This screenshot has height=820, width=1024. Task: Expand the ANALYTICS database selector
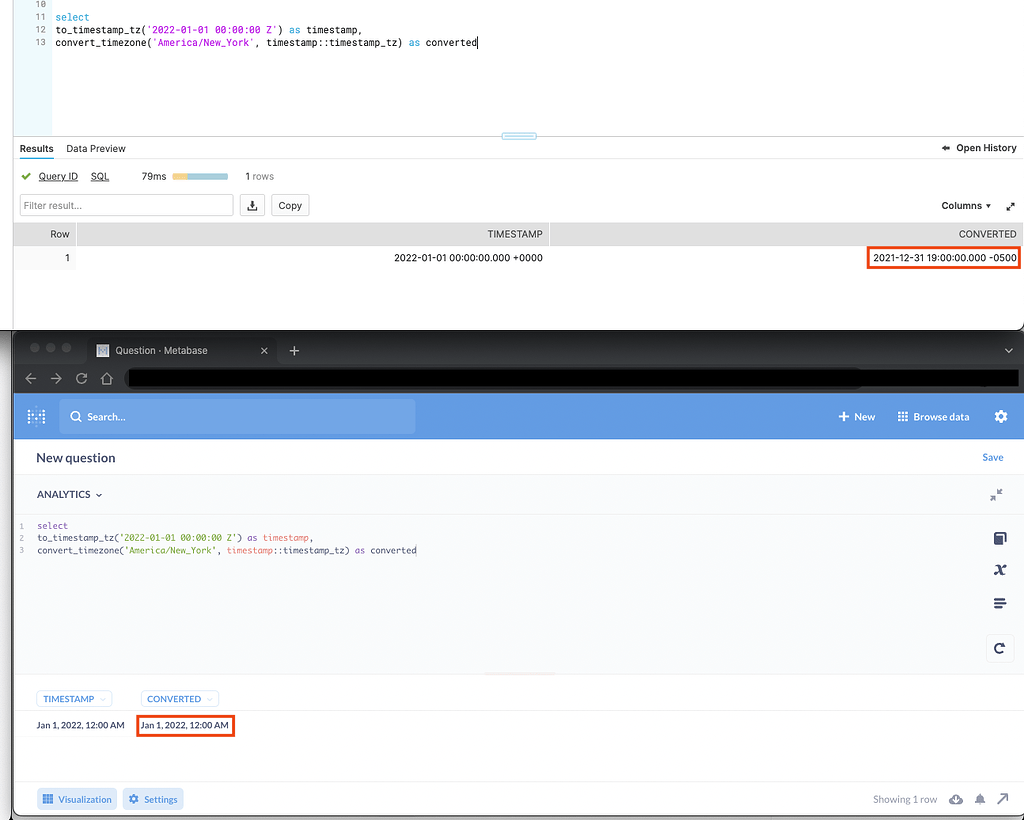(69, 494)
